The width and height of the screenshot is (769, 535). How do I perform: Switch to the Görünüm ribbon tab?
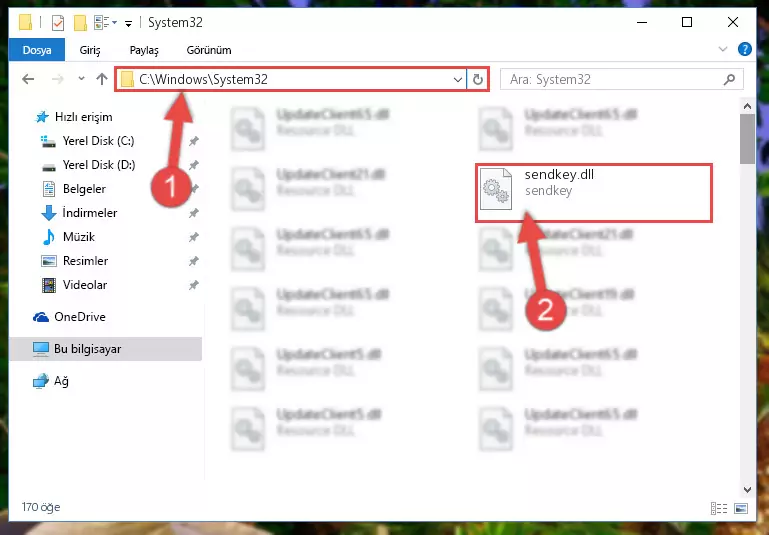coord(209,50)
